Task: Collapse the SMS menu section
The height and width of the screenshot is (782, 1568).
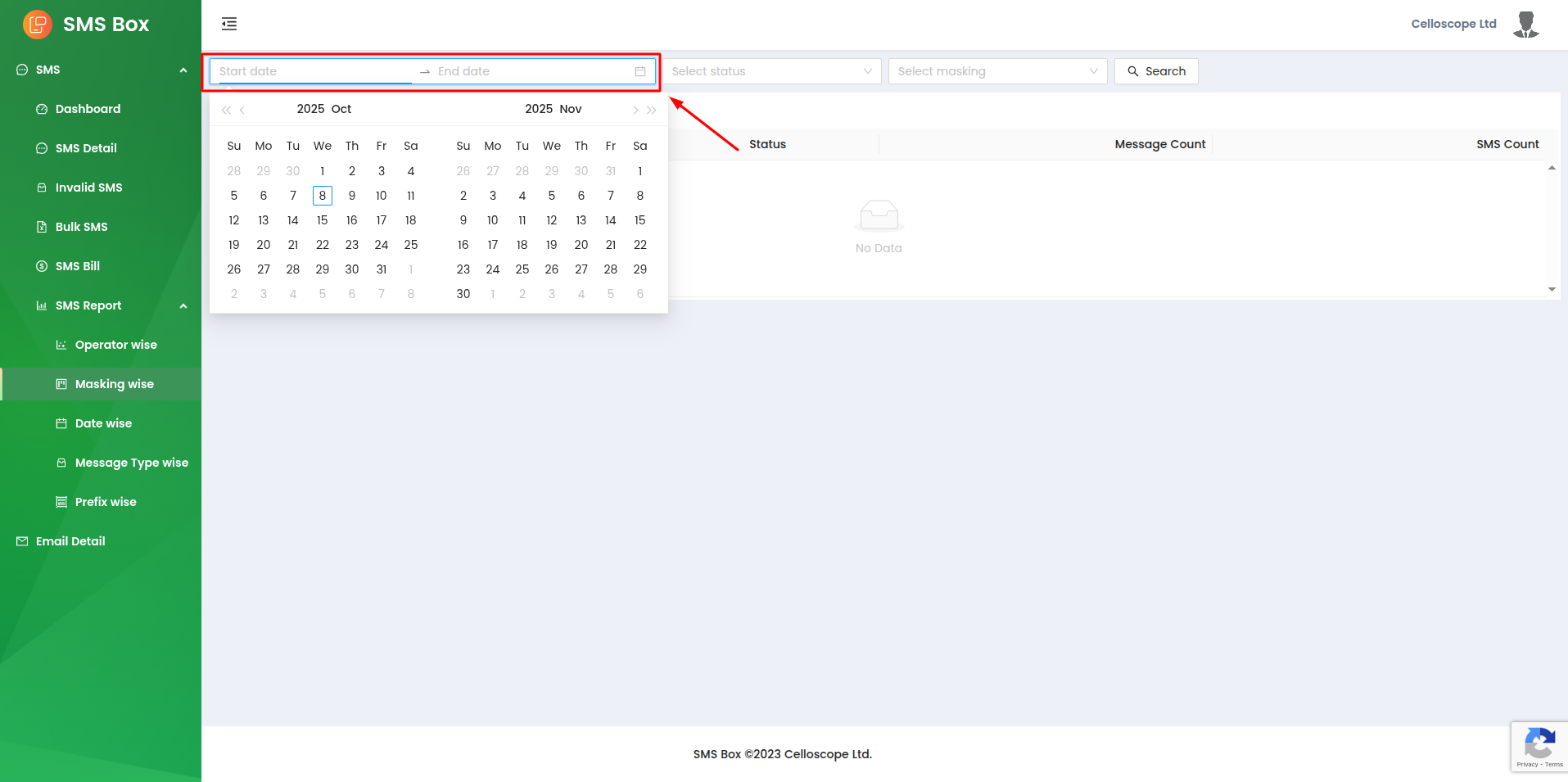Action: [x=183, y=70]
